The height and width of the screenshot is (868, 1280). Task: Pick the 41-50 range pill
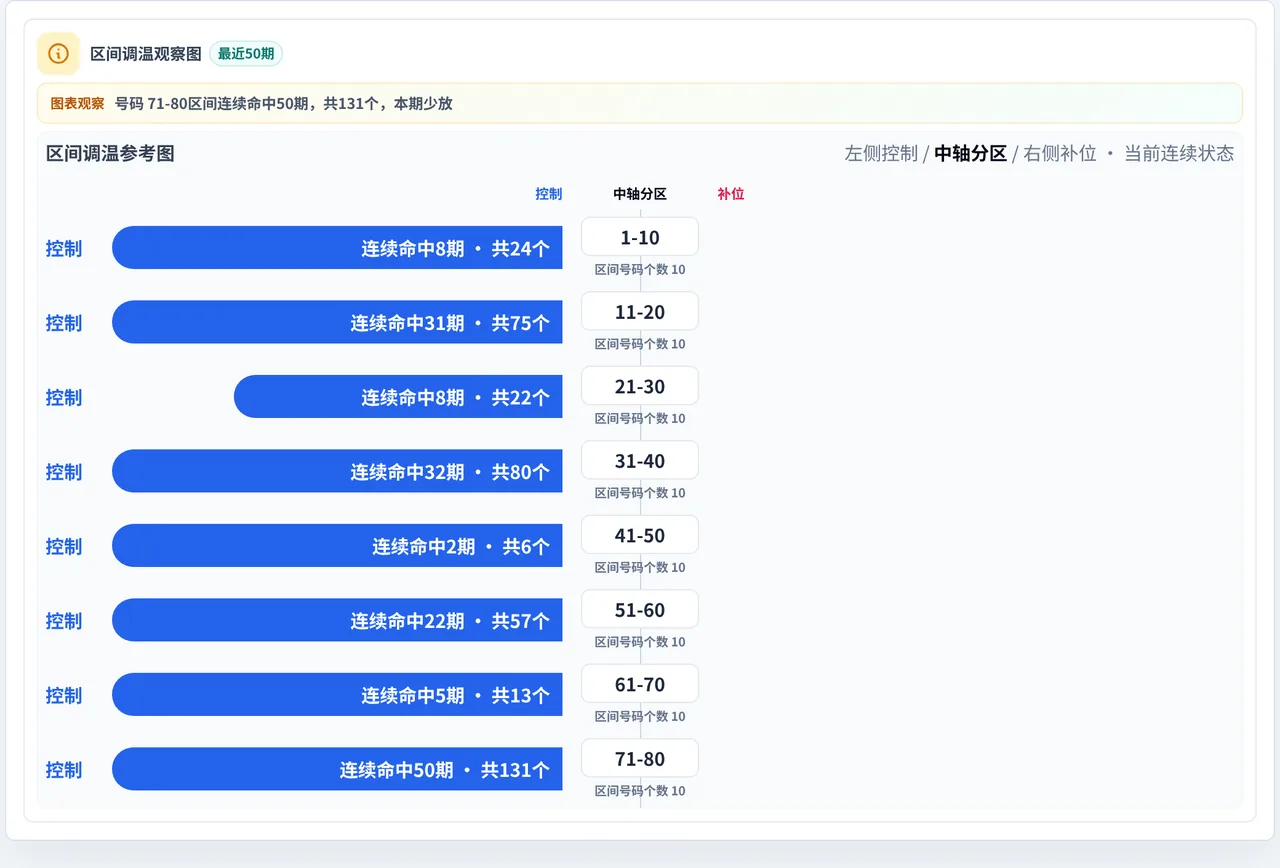coord(640,535)
